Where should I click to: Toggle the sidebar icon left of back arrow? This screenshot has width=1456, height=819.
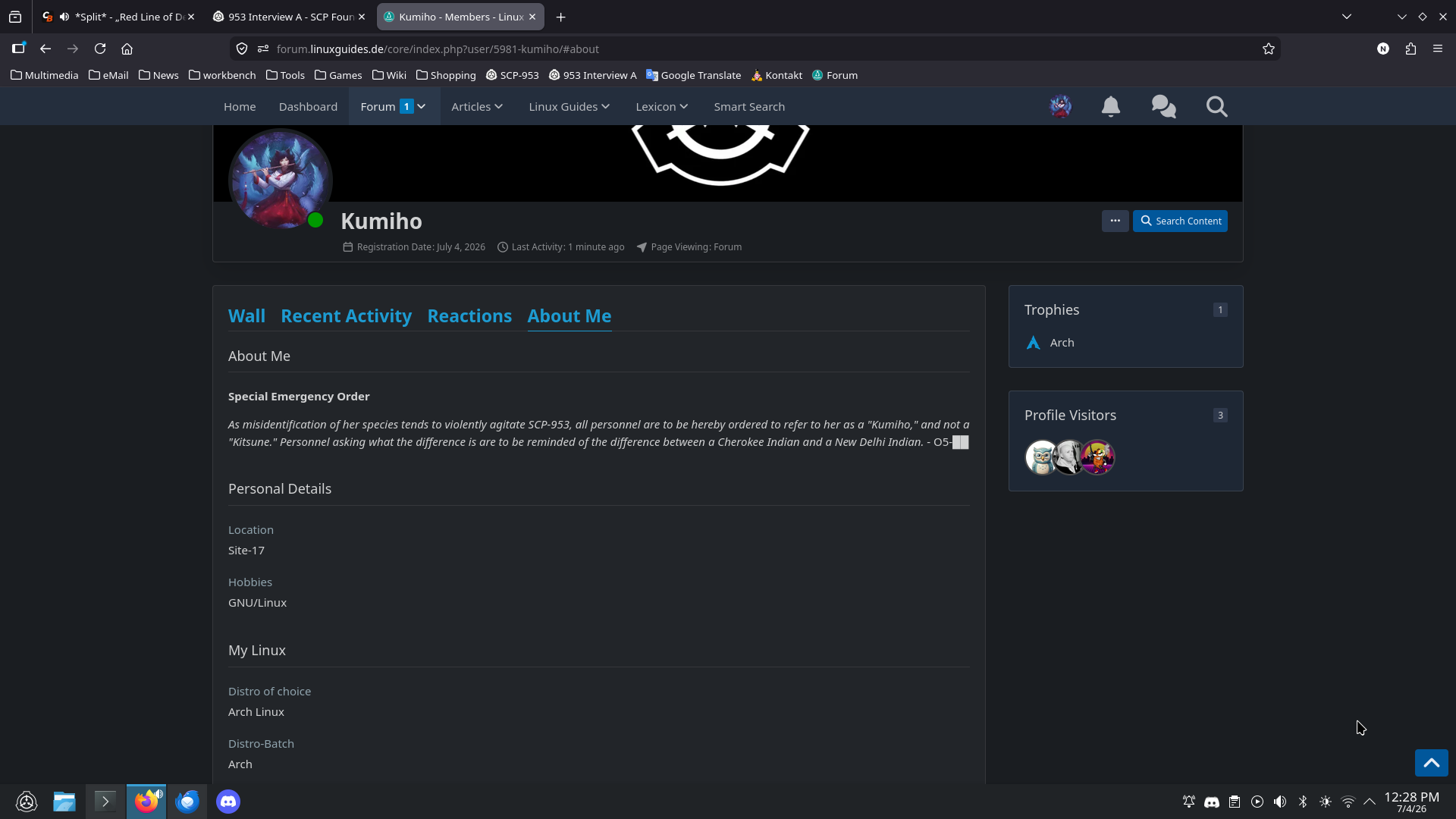click(x=18, y=49)
